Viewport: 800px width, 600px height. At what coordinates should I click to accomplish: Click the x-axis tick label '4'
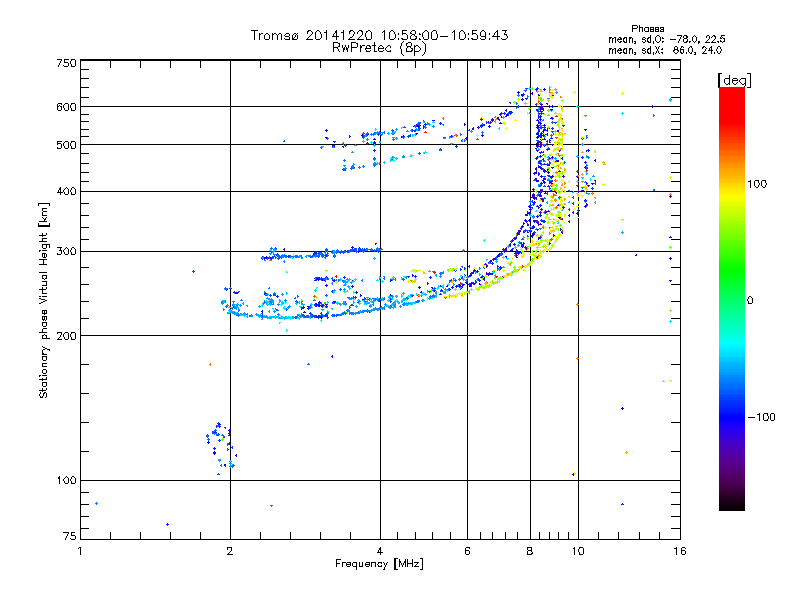[380, 551]
